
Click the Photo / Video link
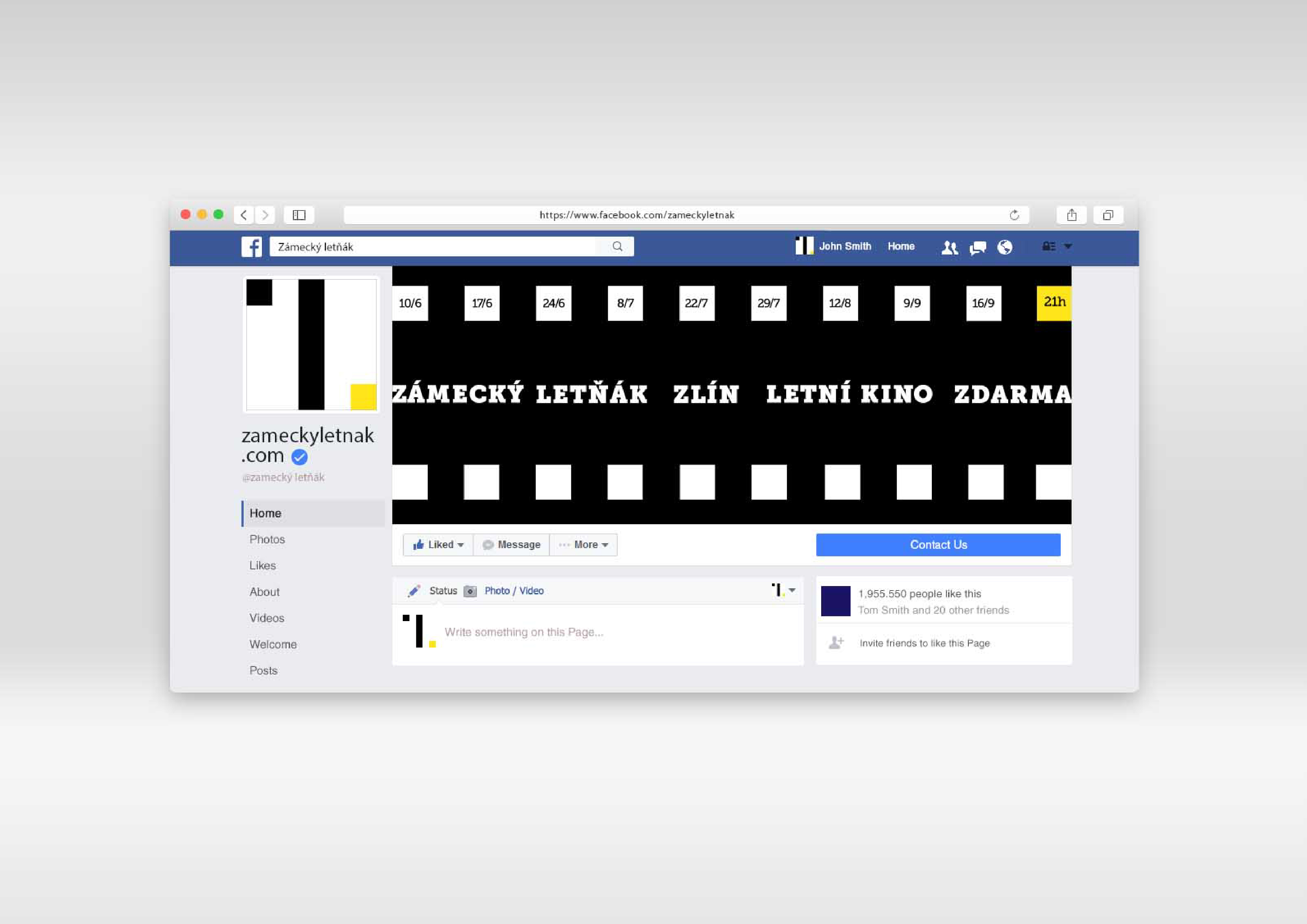(x=513, y=591)
